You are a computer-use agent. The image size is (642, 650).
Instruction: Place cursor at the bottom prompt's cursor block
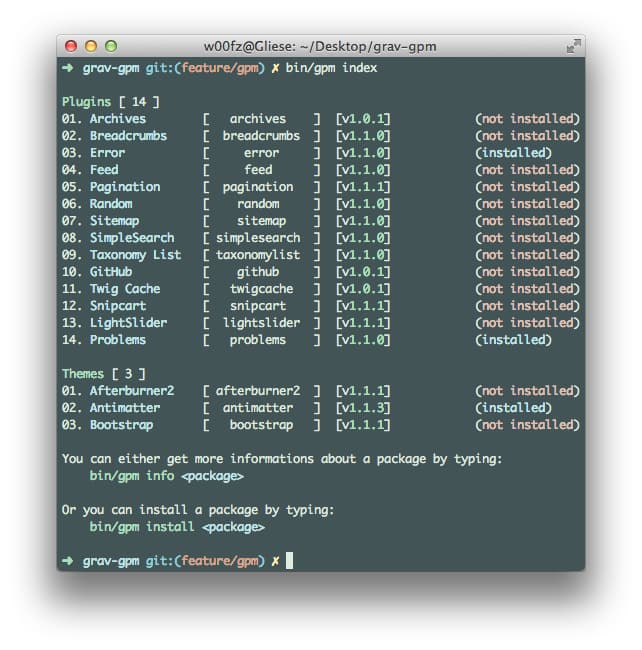tap(290, 561)
